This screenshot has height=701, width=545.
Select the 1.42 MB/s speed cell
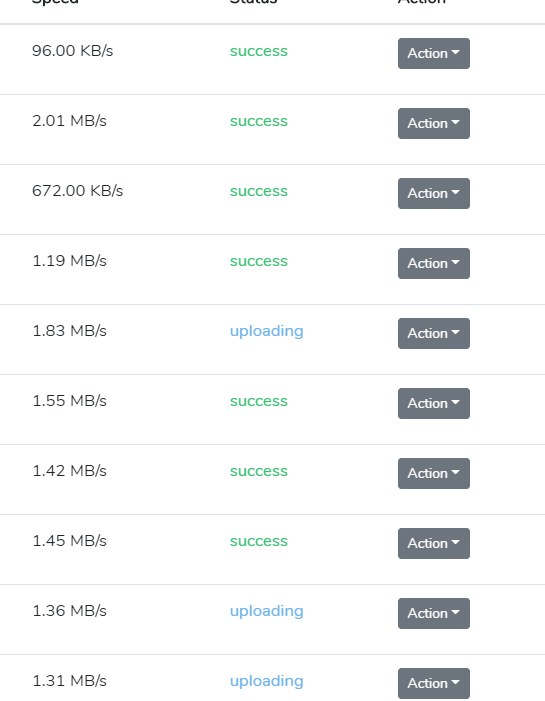pos(69,471)
